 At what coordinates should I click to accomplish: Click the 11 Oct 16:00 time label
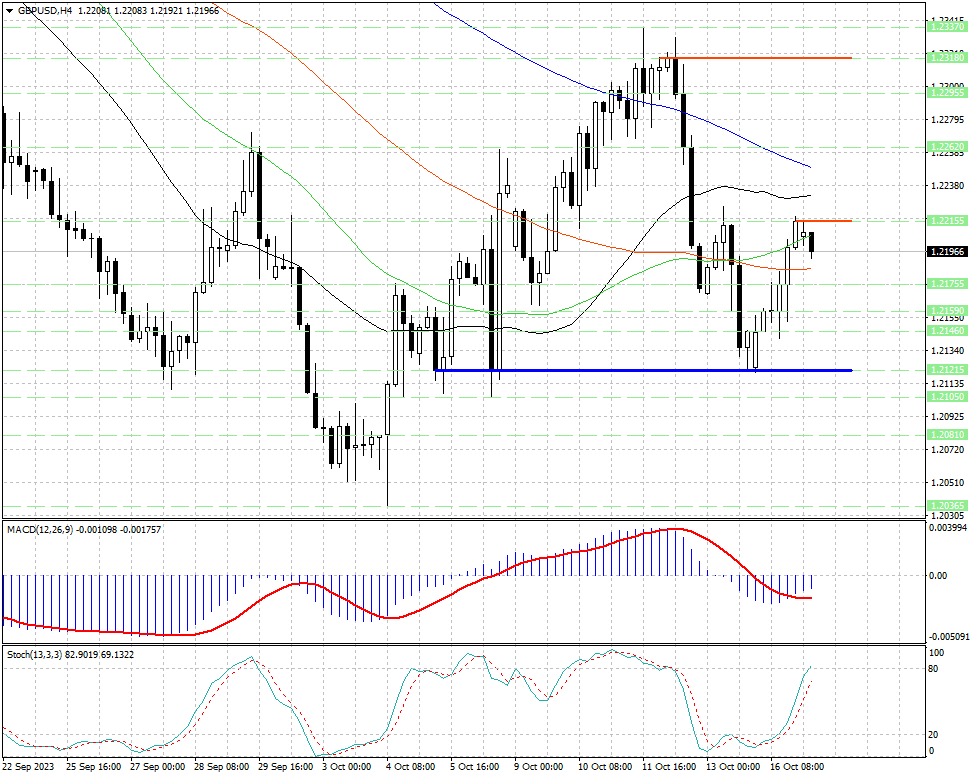[x=669, y=767]
